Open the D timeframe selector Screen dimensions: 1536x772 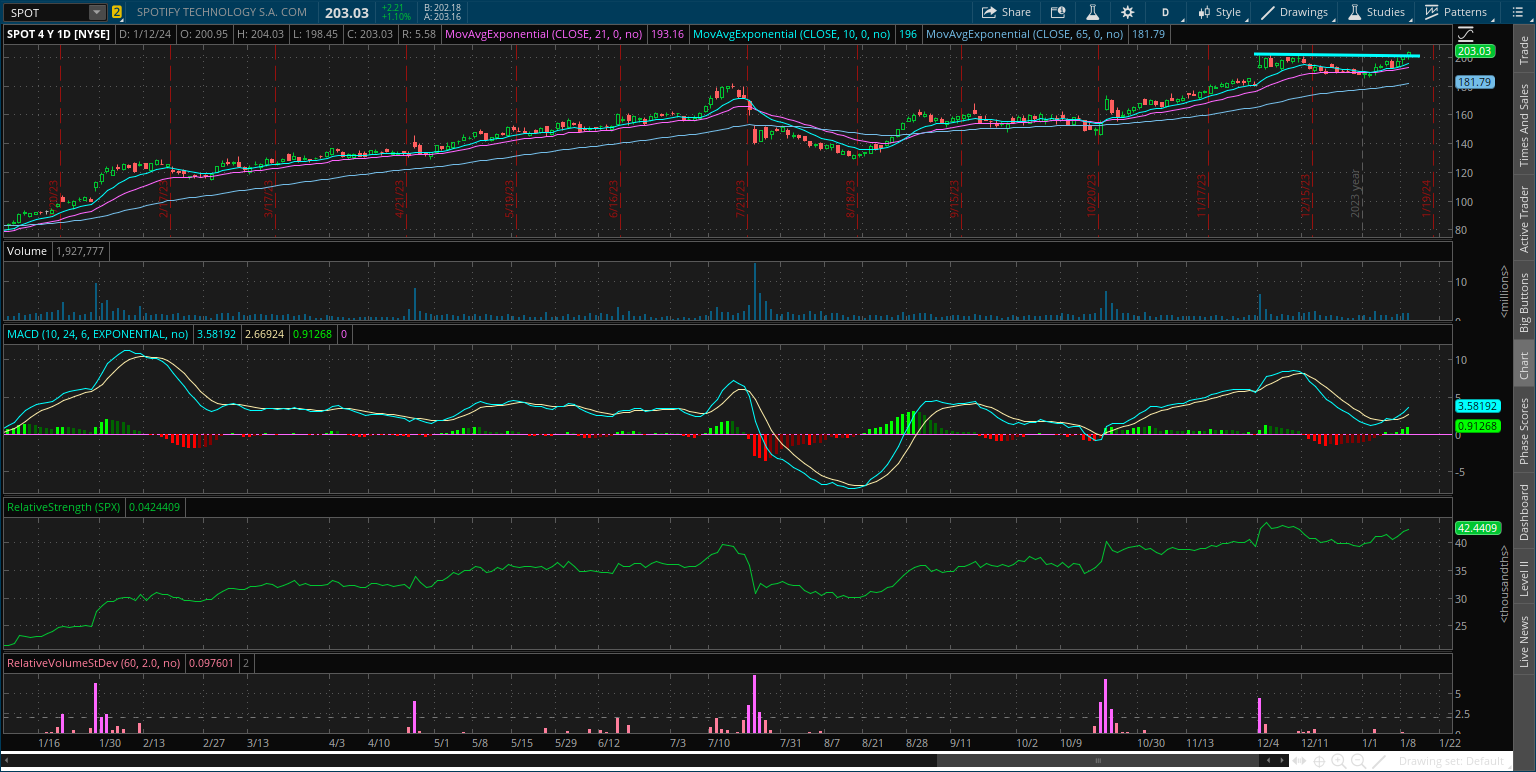1165,12
